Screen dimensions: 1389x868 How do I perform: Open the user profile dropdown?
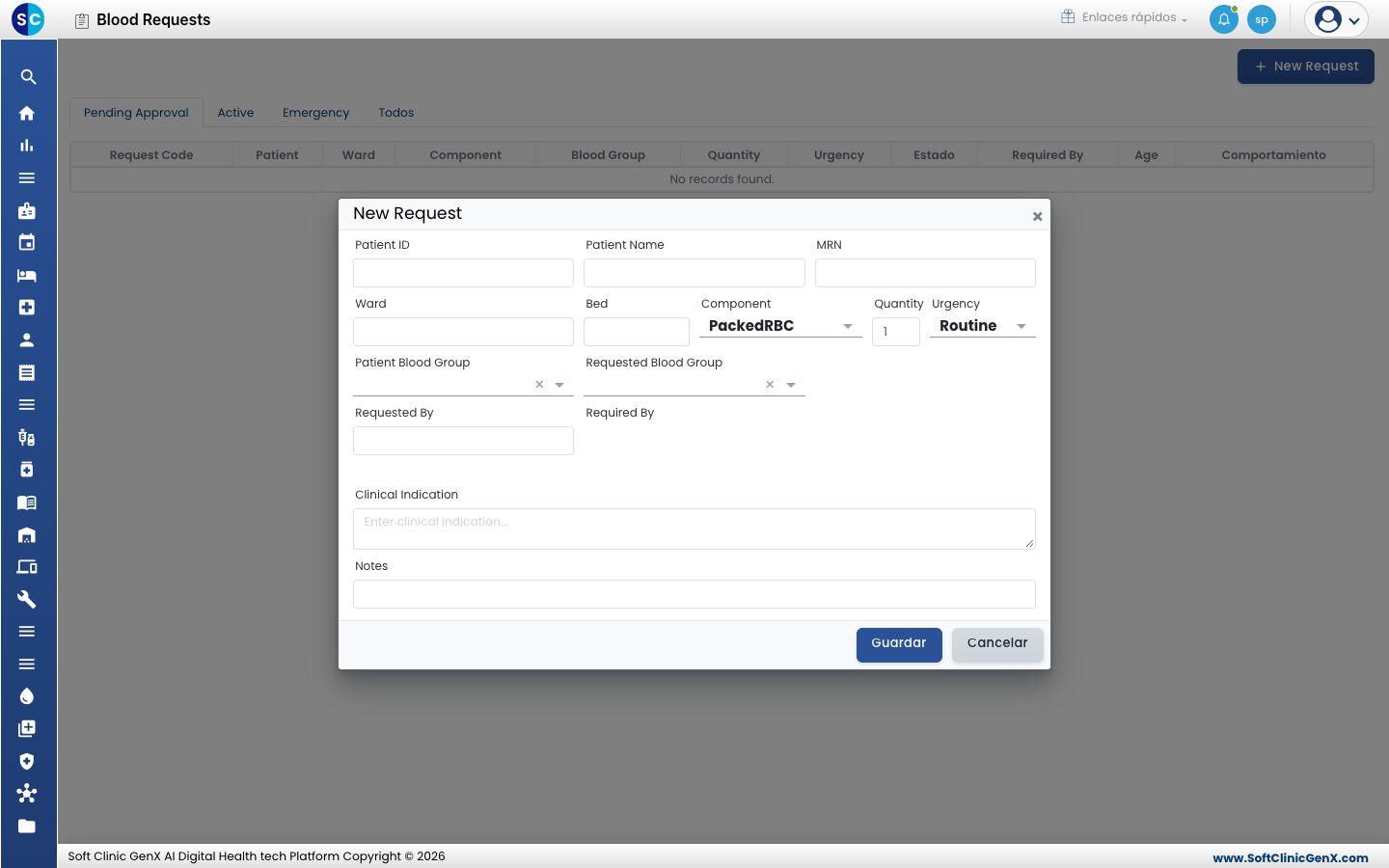point(1336,19)
